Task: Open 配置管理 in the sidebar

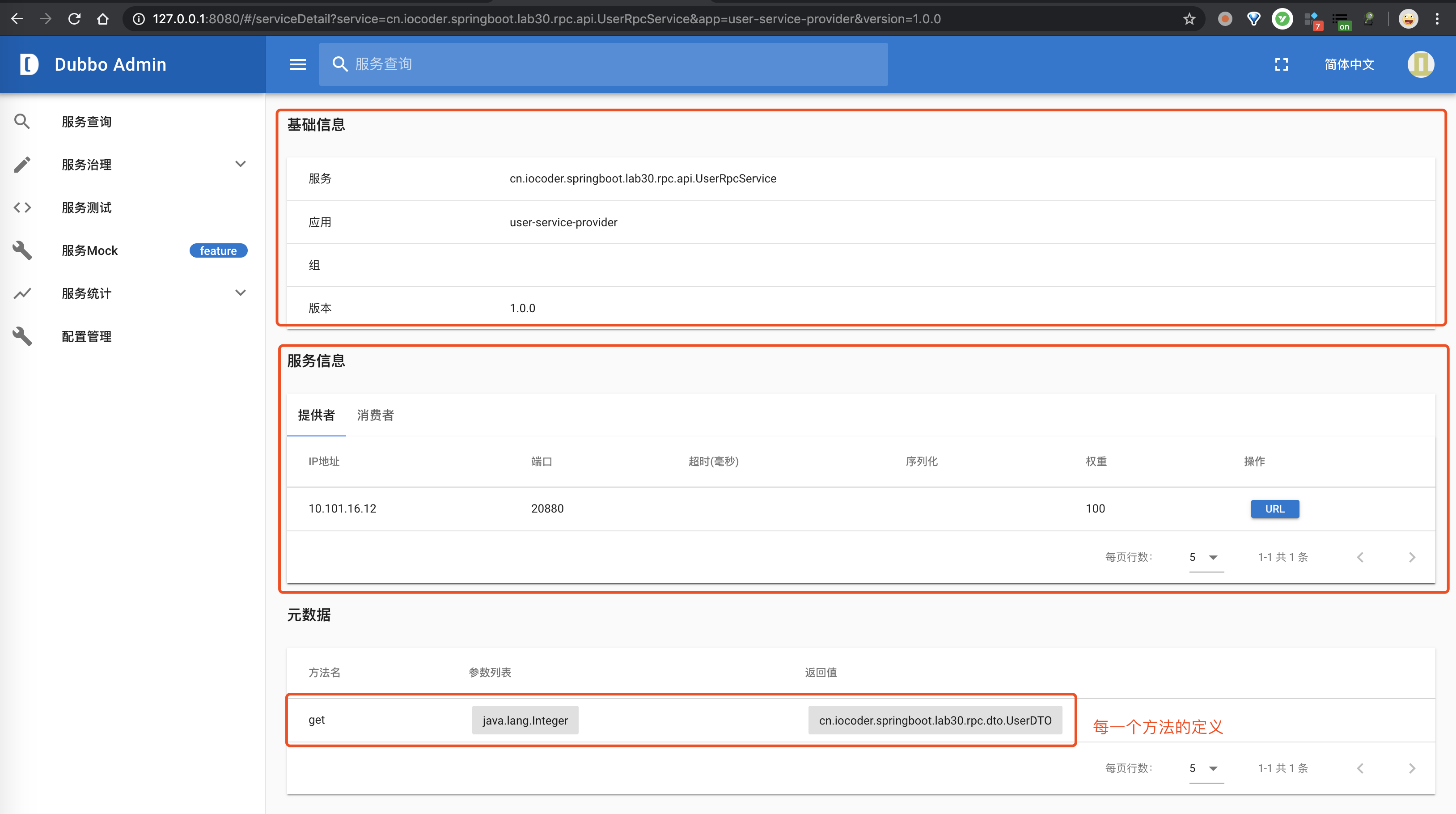Action: pyautogui.click(x=86, y=336)
